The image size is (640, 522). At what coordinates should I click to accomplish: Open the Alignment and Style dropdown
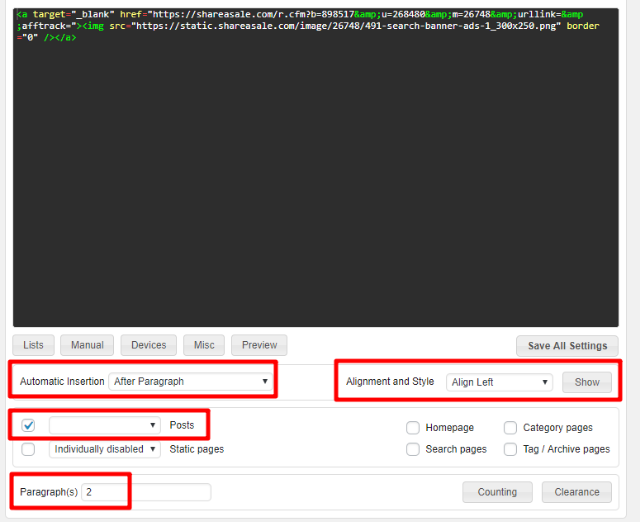(x=499, y=382)
